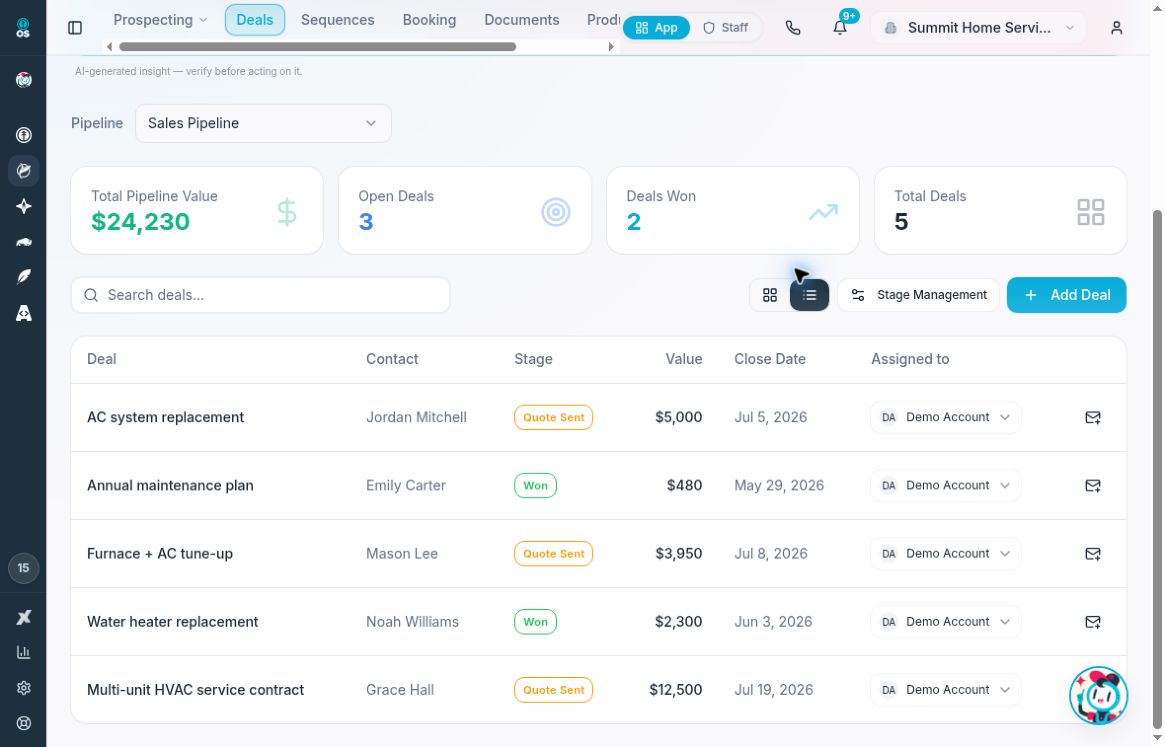
Task: Click the send email icon for Furnace + AC tune-up
Action: point(1092,554)
